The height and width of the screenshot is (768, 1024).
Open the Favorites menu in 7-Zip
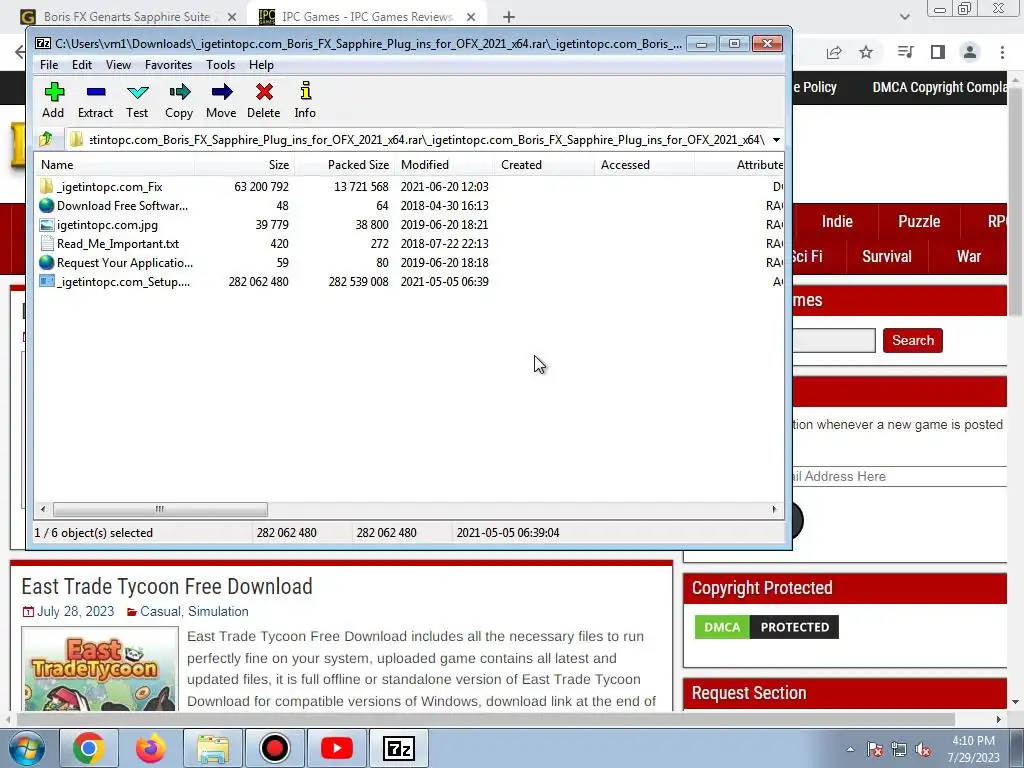168,65
